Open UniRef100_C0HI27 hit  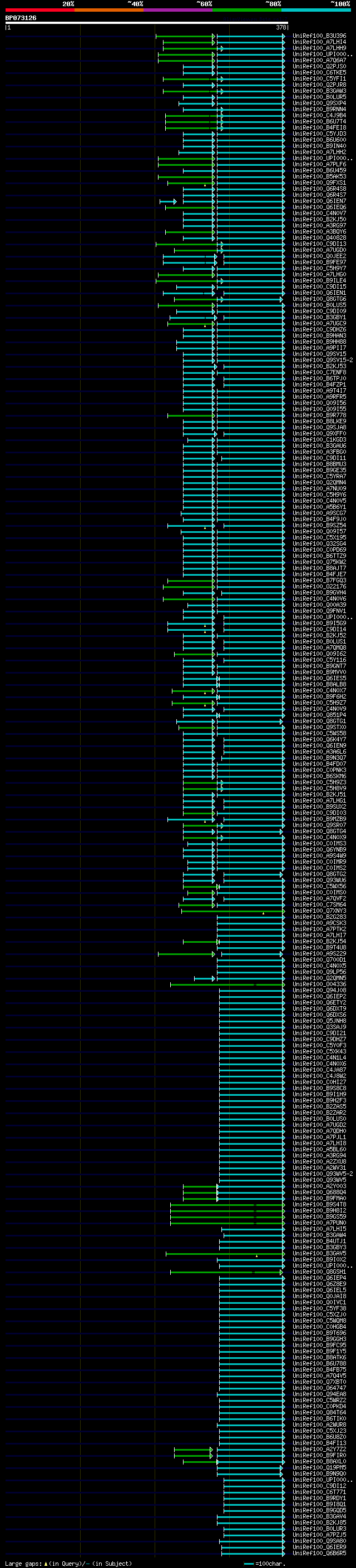[319, 1082]
